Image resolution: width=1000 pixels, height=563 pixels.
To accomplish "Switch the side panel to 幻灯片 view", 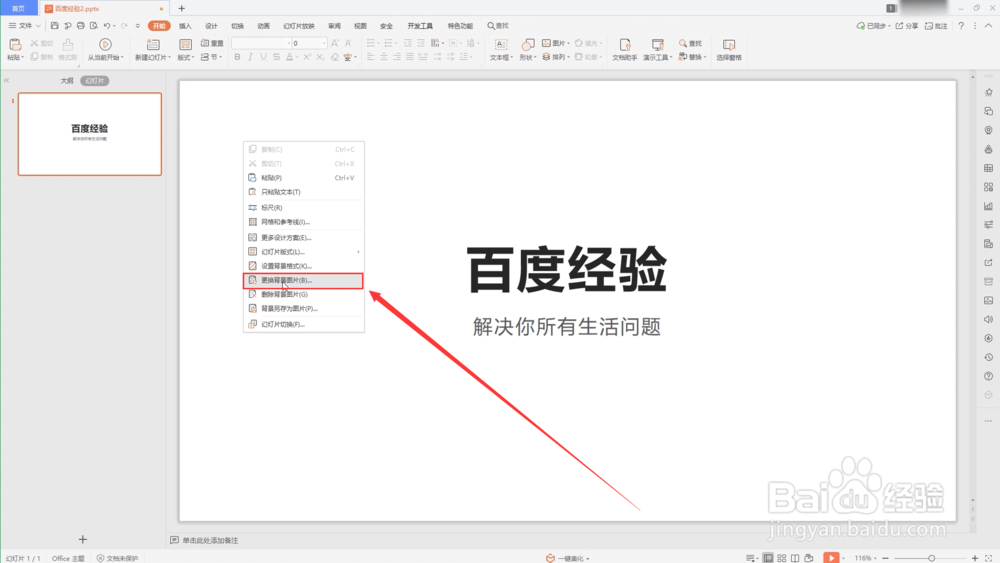I will [94, 81].
